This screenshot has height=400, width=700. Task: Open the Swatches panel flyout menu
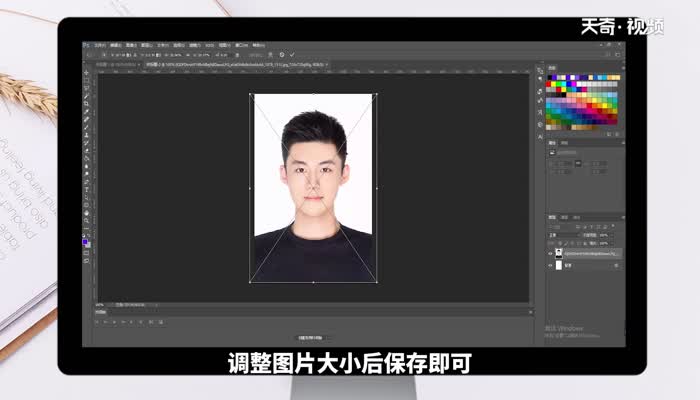coord(622,68)
